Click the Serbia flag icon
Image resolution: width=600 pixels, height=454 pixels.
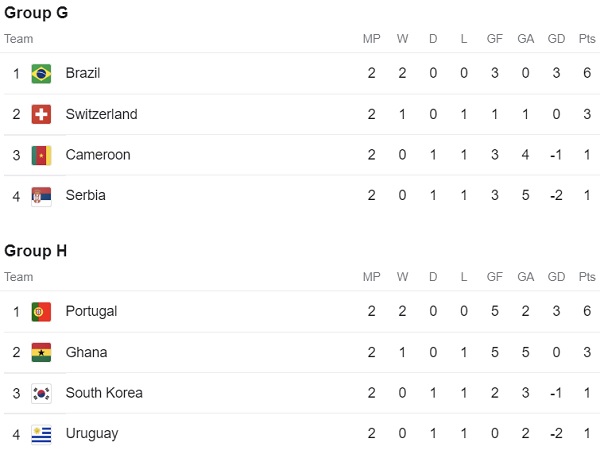(41, 196)
